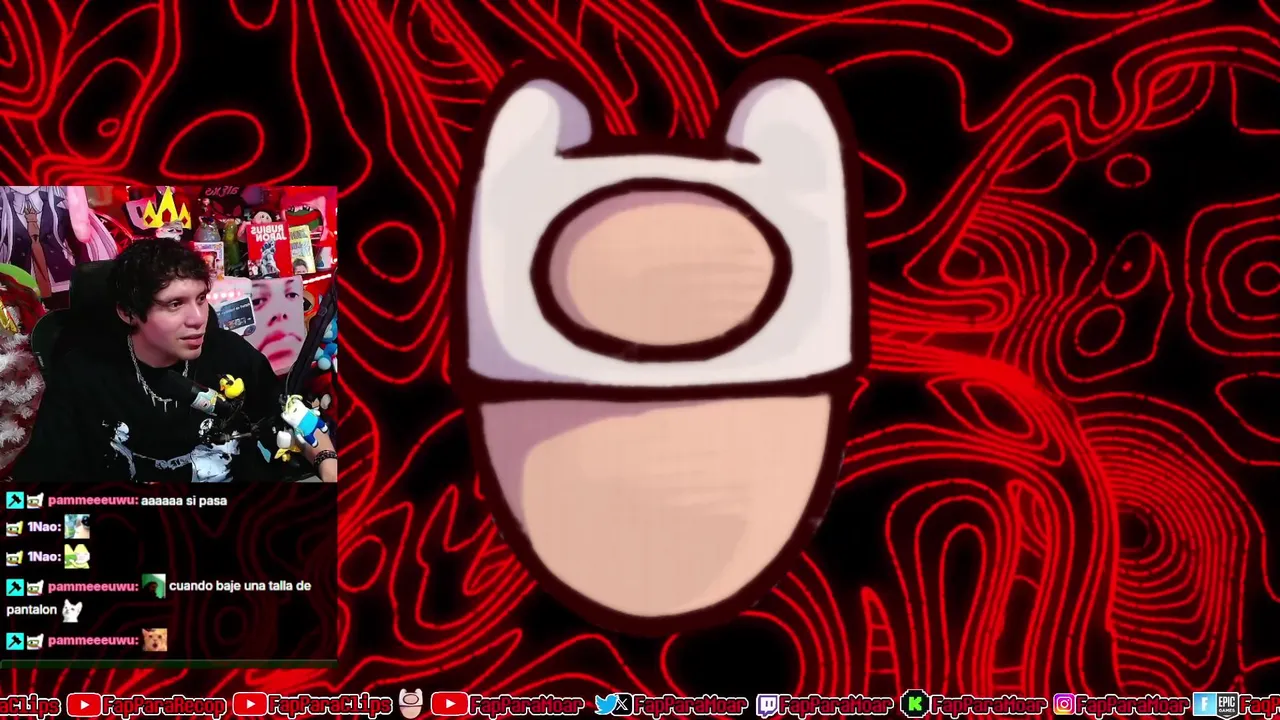Open the FapParaClips YouTube link text
This screenshot has width=1280, height=720.
(x=330, y=705)
